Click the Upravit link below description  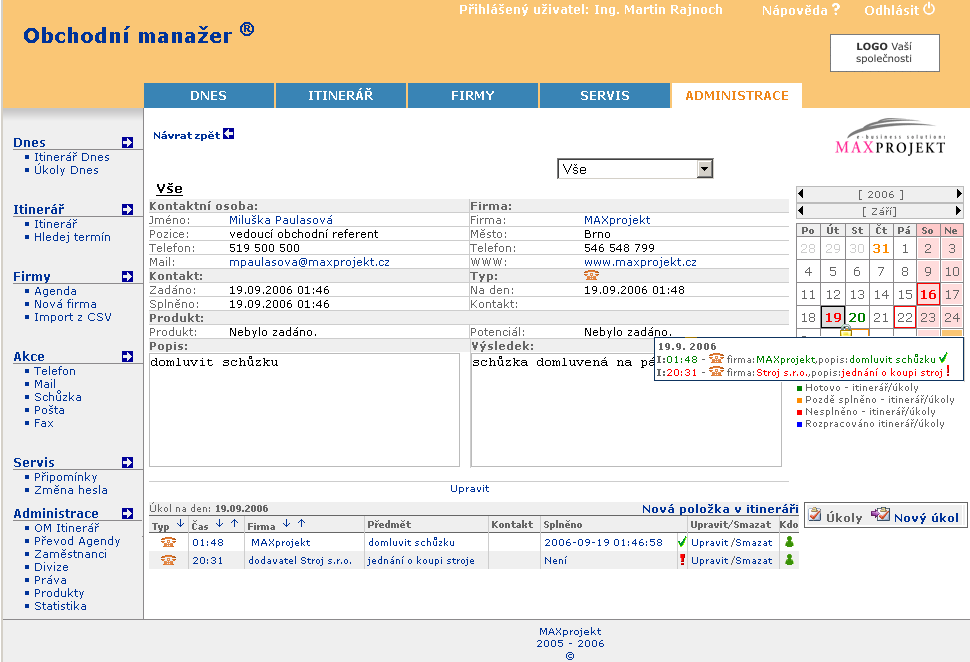pyautogui.click(x=470, y=489)
